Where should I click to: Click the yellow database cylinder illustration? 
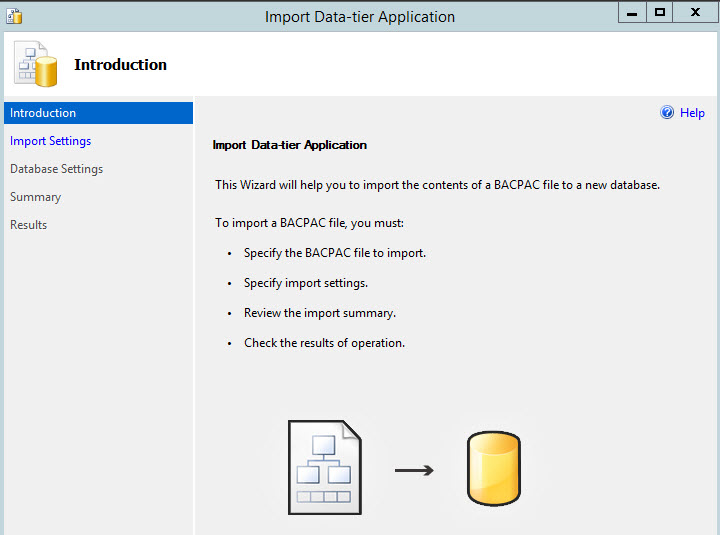point(494,468)
